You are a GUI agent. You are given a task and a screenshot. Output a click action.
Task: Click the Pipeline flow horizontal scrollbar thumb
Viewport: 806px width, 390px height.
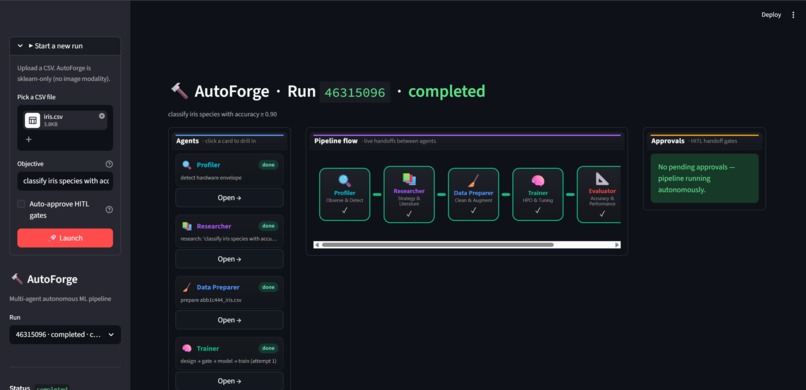click(x=437, y=245)
